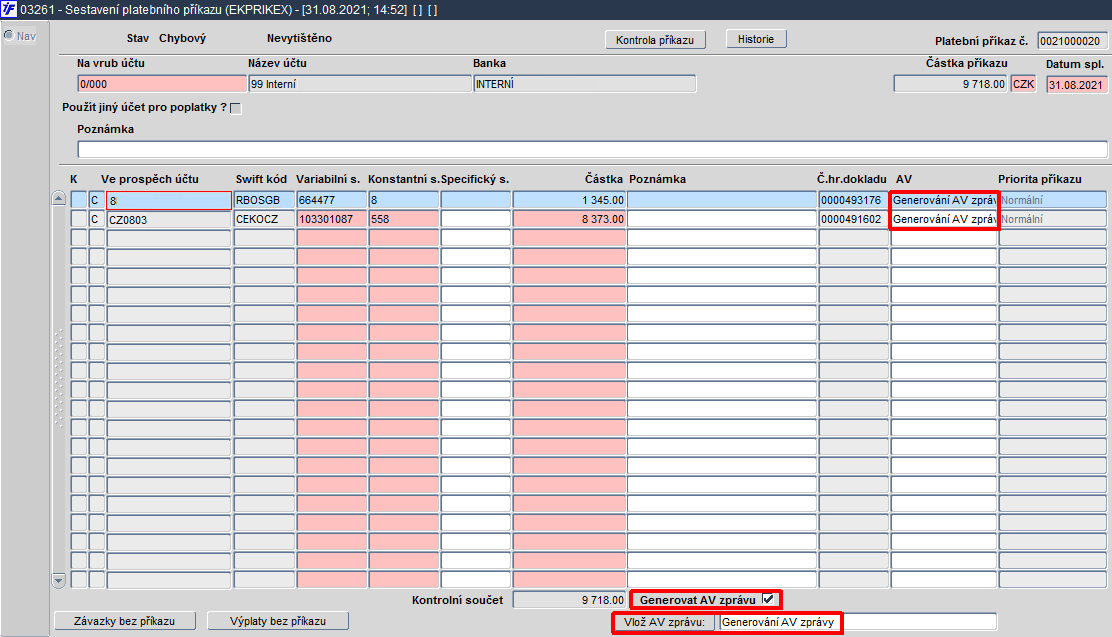The height and width of the screenshot is (637, 1112).
Task: Select the 'Datum spl.' date field
Action: click(x=1077, y=84)
